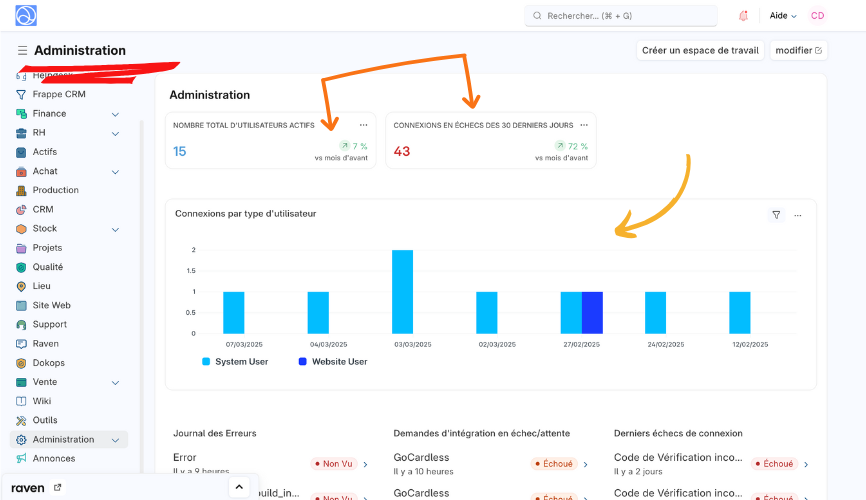866x500 pixels.
Task: Expand the Achat sidebar section
Action: [115, 172]
